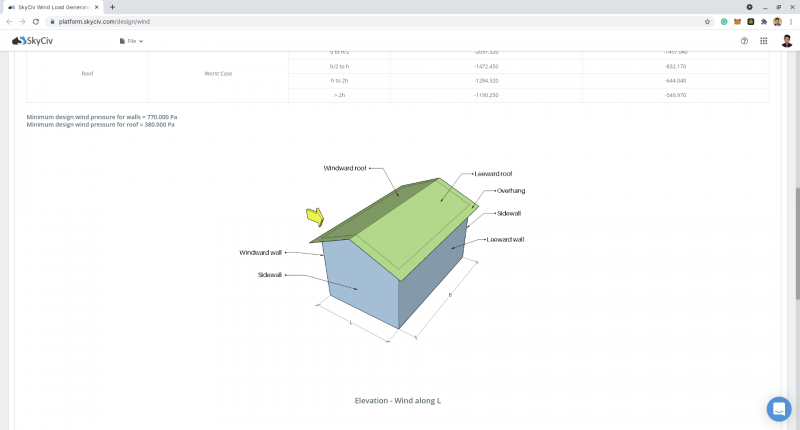Click the SkyCiv user profile avatar
The image size is (800, 430).
click(x=786, y=41)
